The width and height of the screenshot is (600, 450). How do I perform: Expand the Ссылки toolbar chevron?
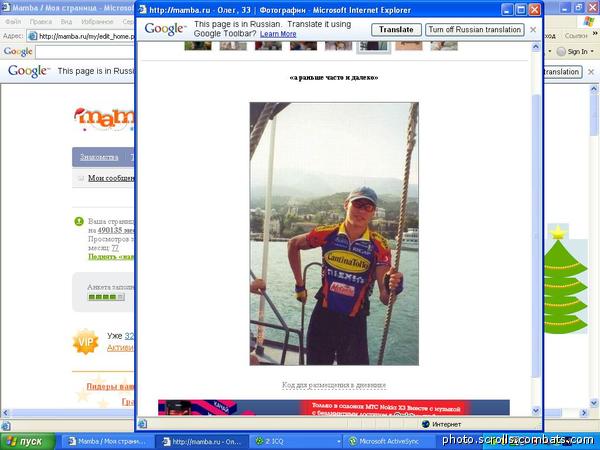click(x=595, y=35)
